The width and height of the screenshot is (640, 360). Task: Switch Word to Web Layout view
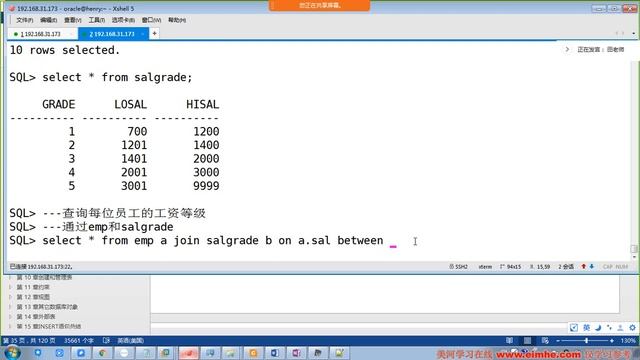point(545,340)
